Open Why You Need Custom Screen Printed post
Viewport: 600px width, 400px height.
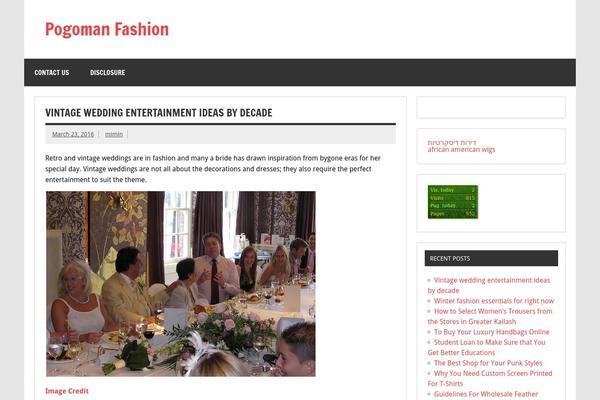pos(490,378)
